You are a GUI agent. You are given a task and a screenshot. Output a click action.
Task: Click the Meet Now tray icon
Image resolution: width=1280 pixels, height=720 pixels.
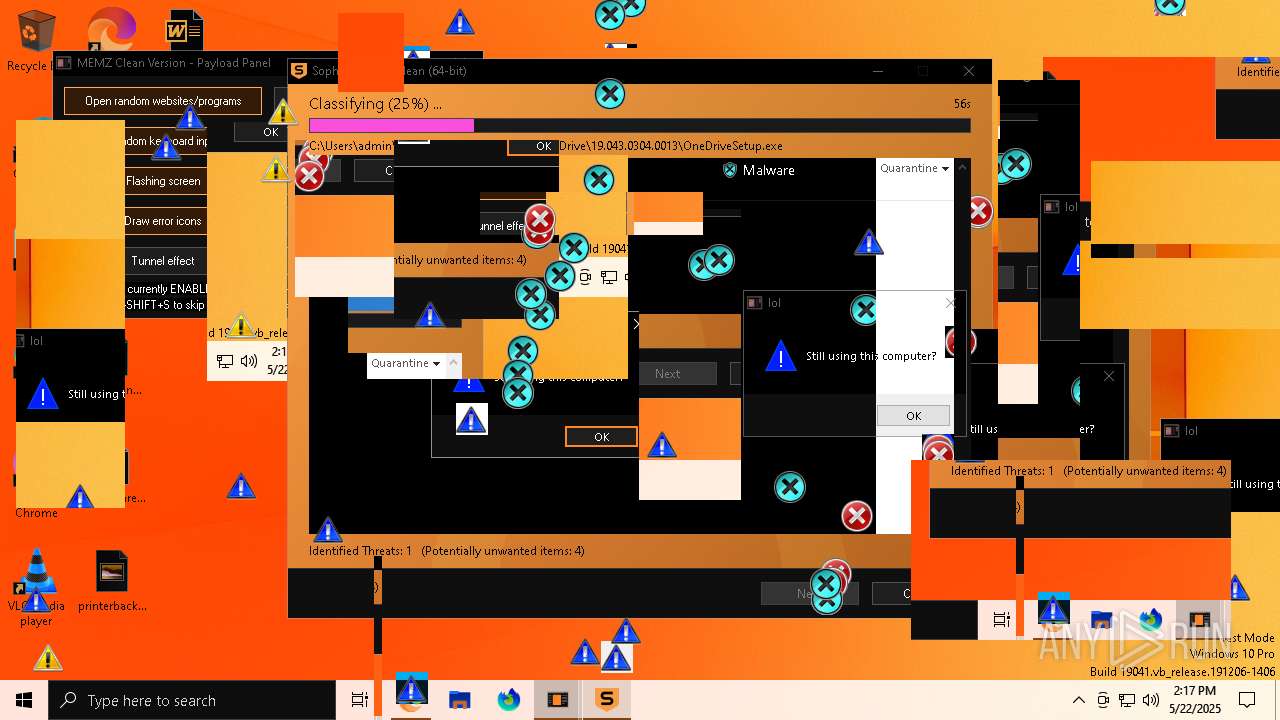coord(1103,700)
